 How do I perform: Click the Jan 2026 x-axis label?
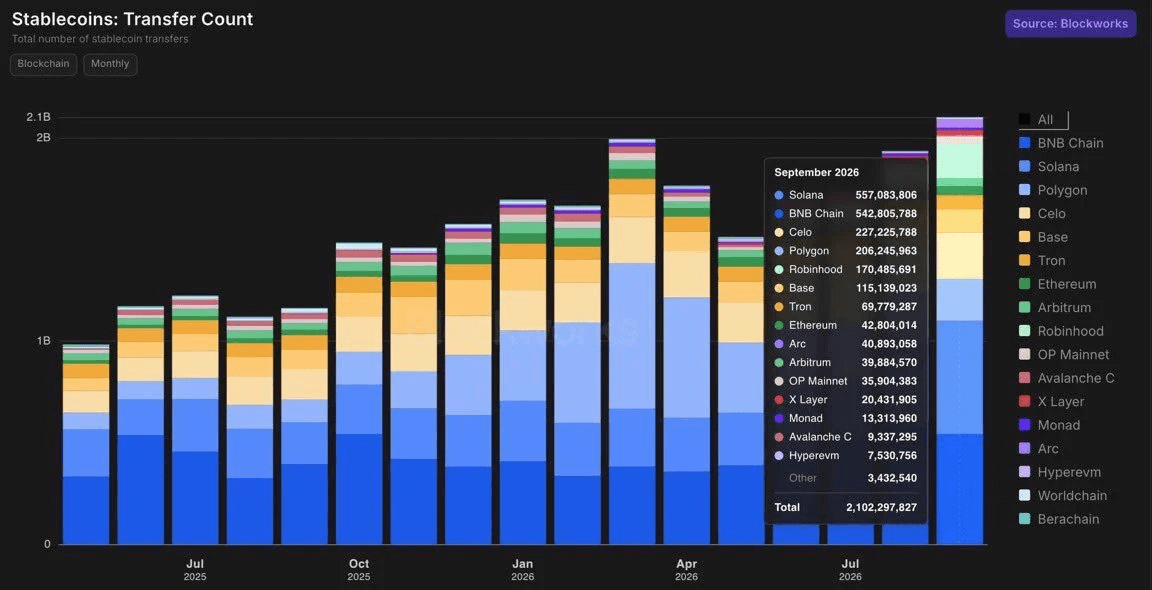[522, 569]
